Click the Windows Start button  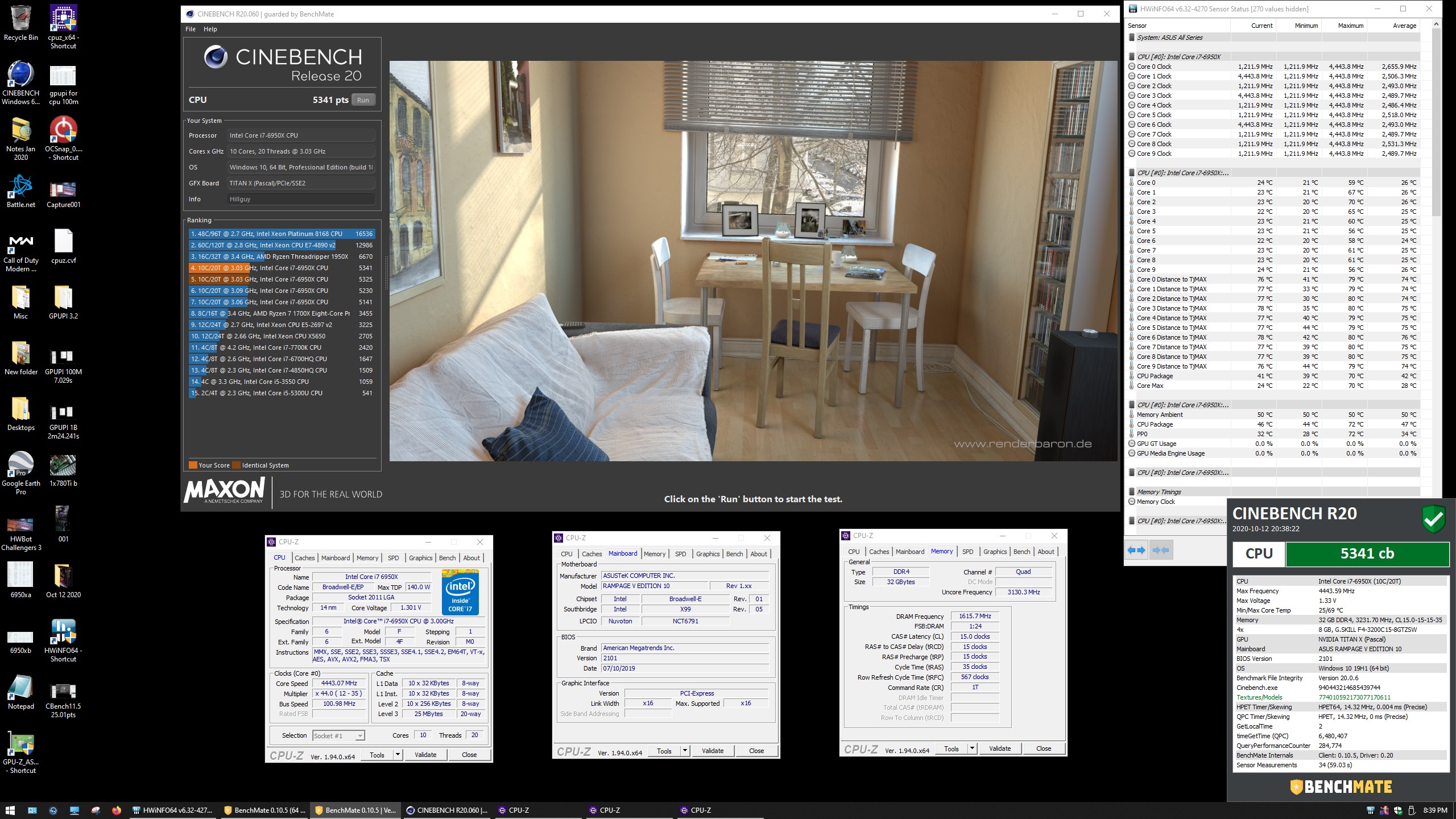(x=10, y=810)
